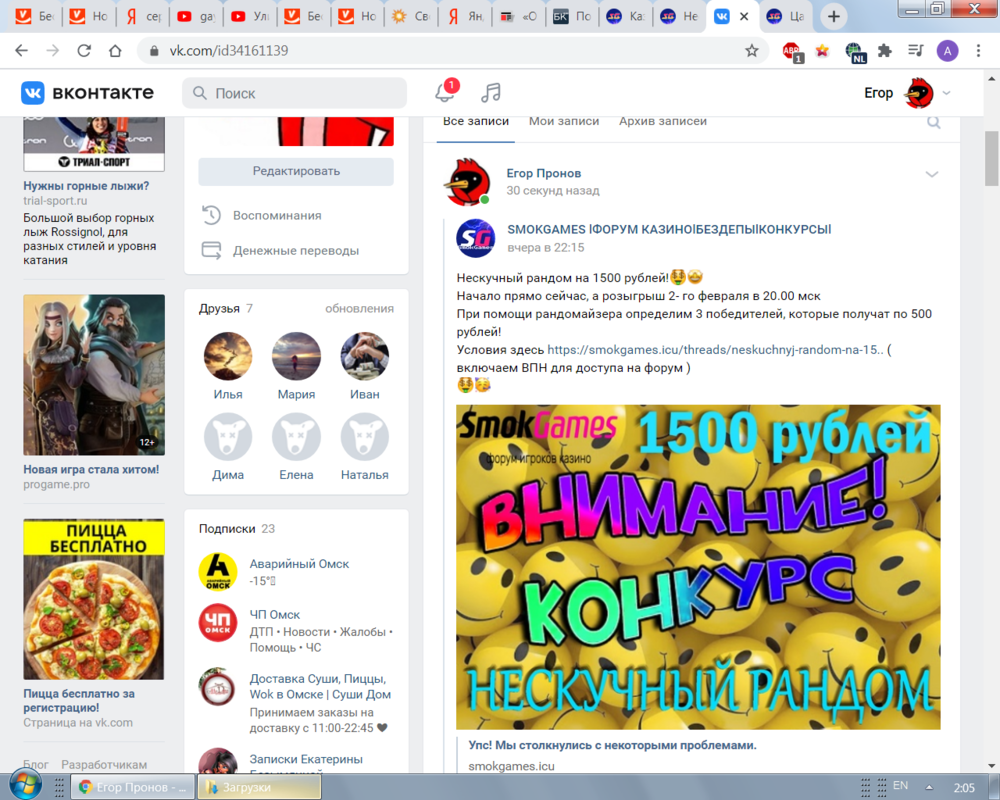Close the active VK tab

(x=744, y=17)
